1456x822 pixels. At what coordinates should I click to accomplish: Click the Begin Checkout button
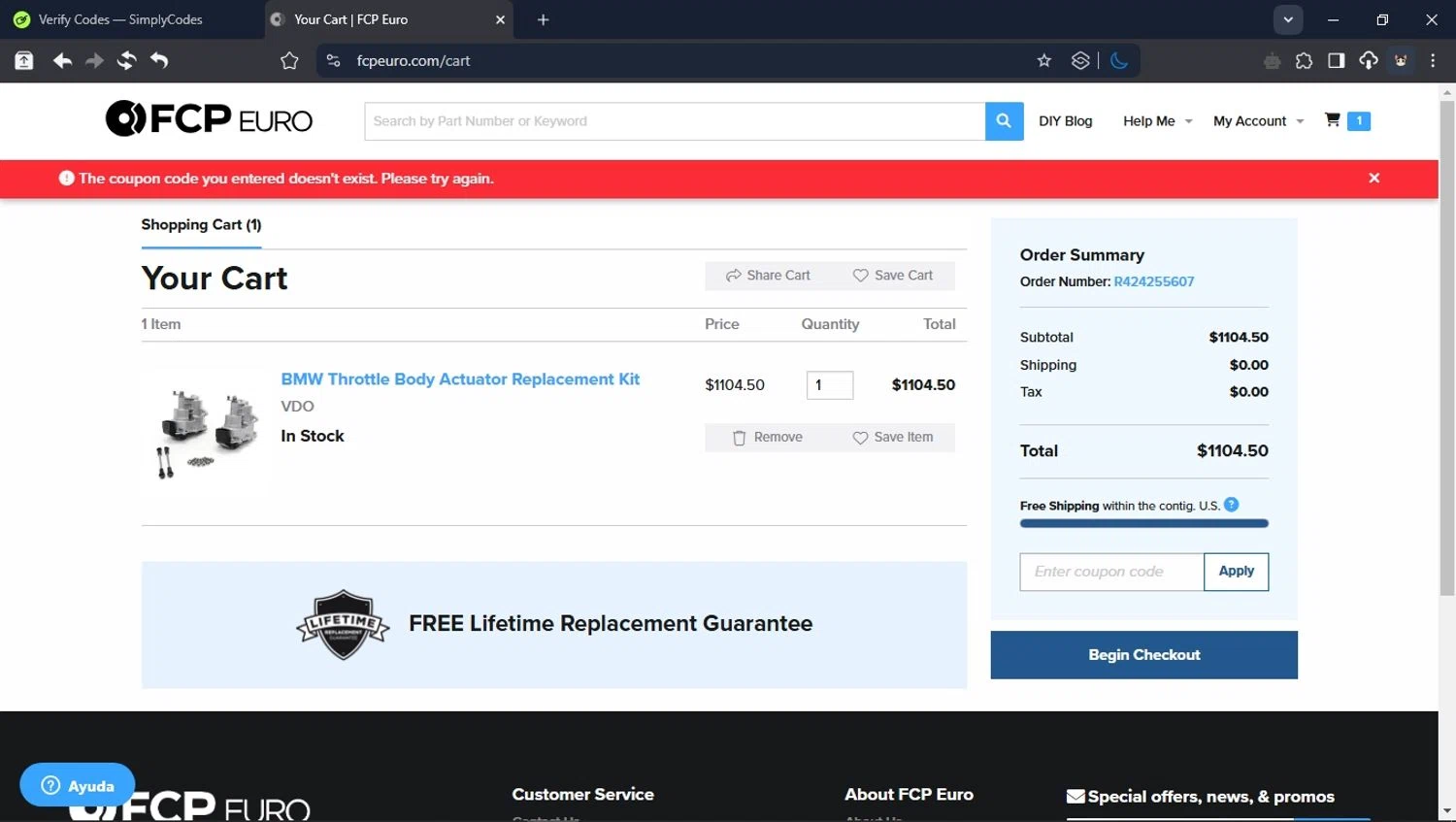coord(1143,655)
